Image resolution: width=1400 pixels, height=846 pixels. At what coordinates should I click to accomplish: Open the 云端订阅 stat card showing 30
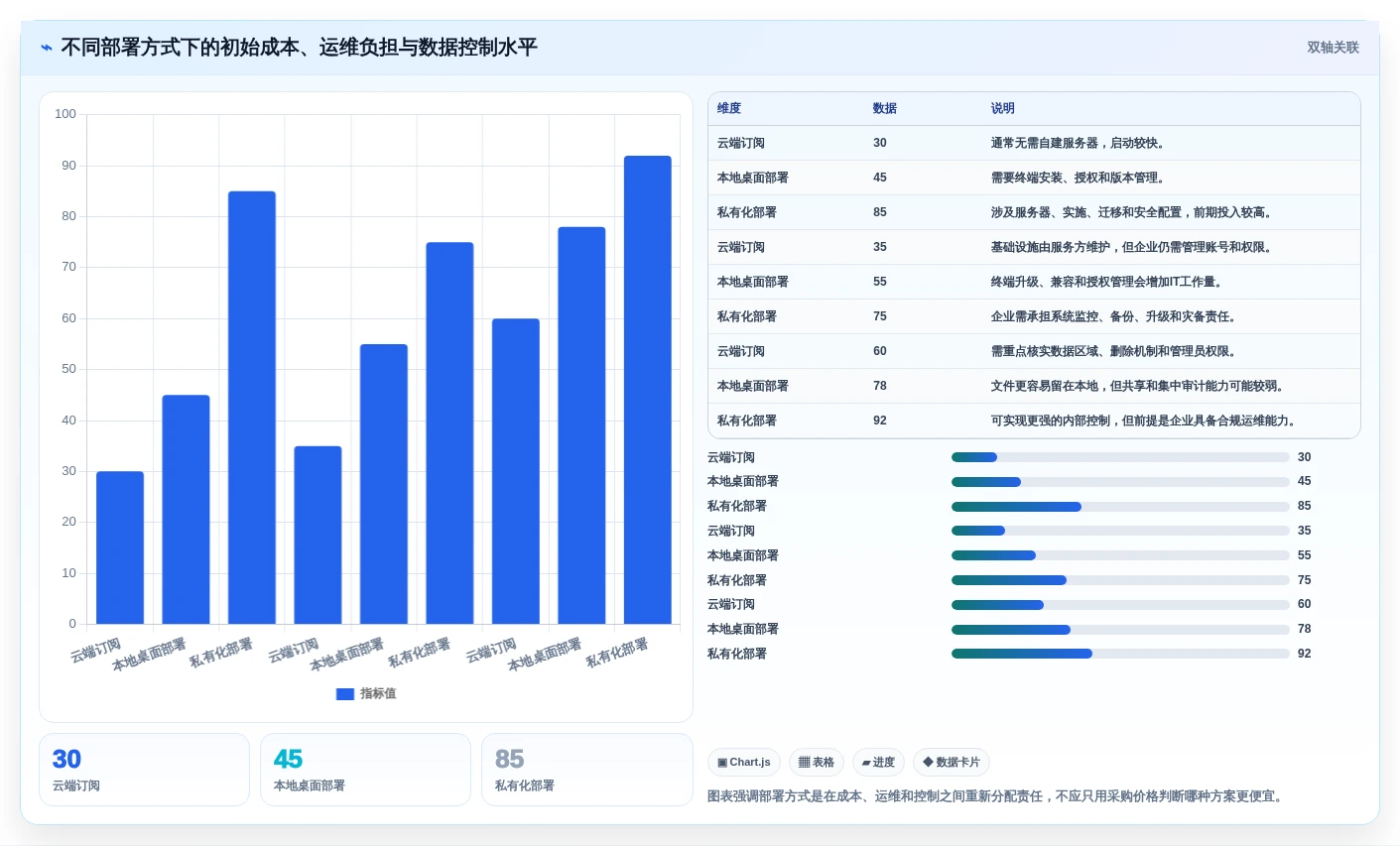click(144, 770)
